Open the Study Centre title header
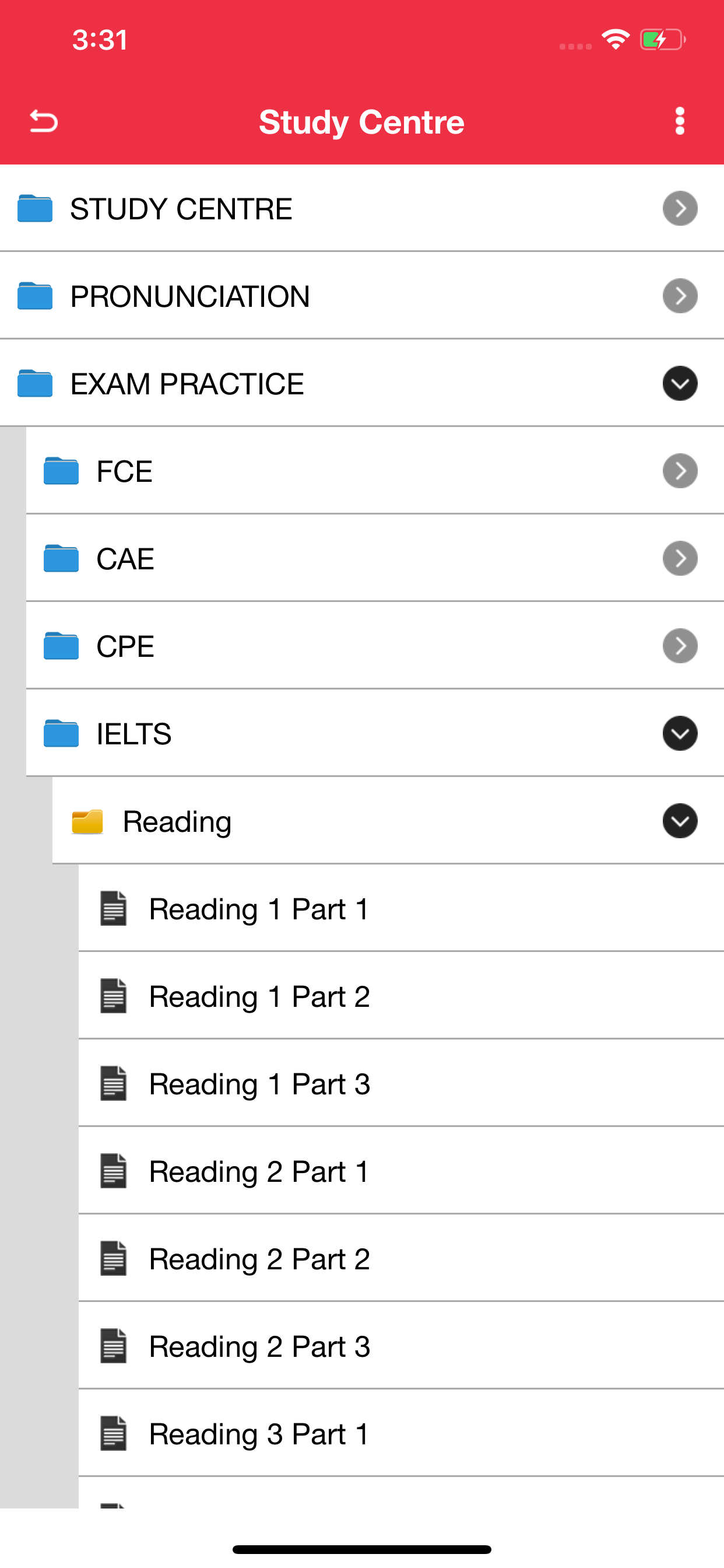 361,121
